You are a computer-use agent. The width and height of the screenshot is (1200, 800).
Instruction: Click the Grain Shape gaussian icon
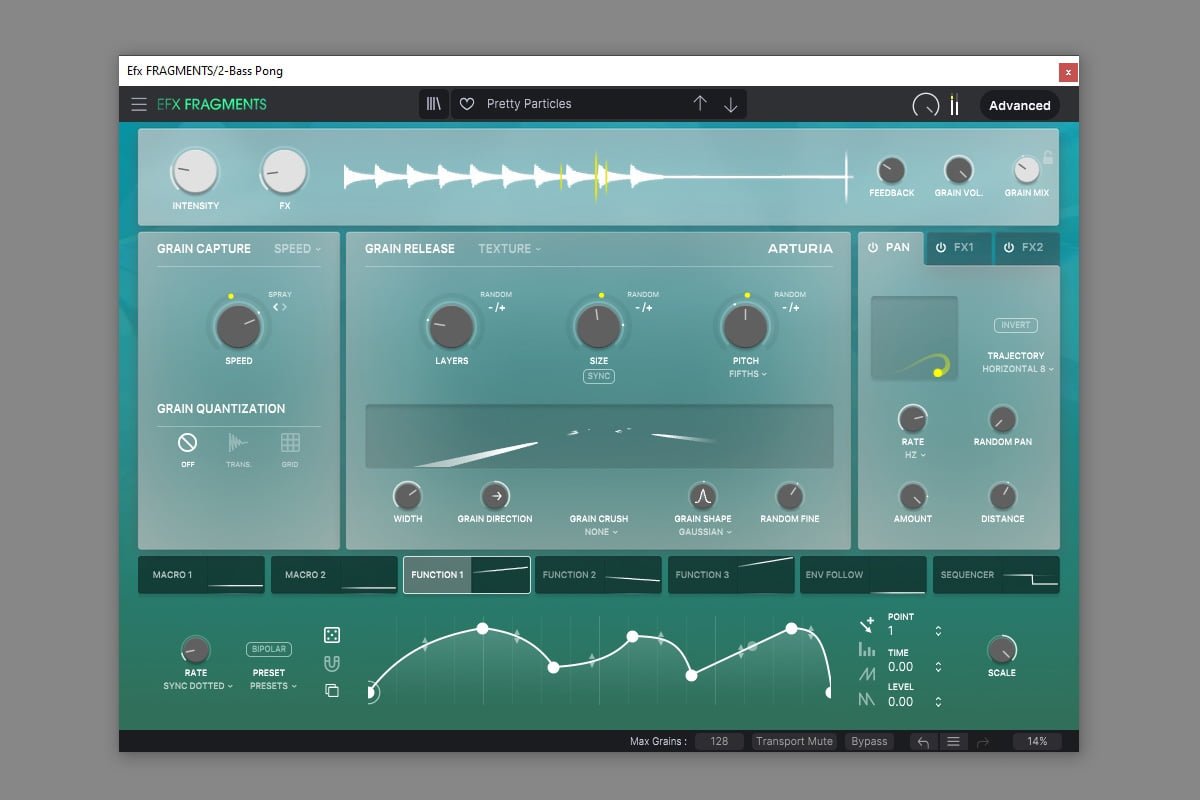coord(702,495)
